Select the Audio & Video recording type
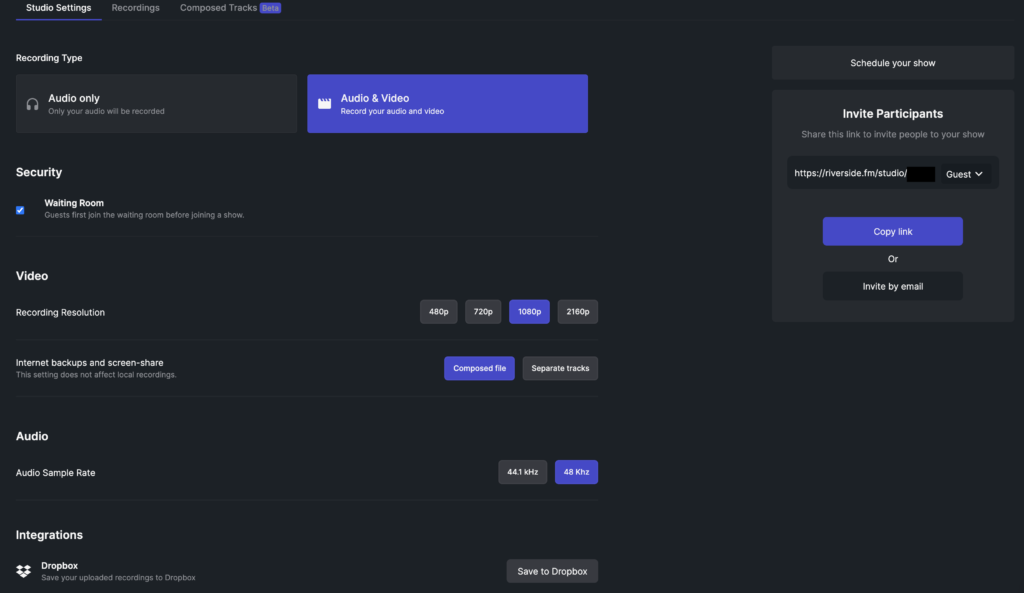 point(447,103)
